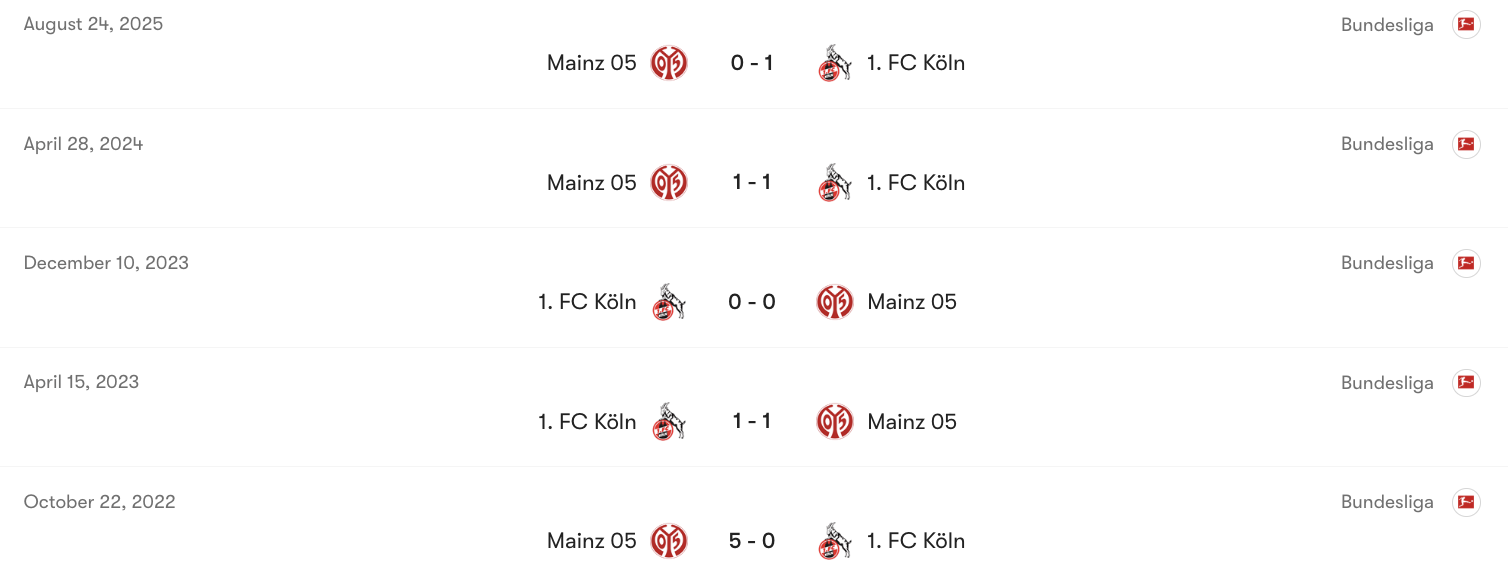Click the December 10, 2023 date

click(x=106, y=263)
